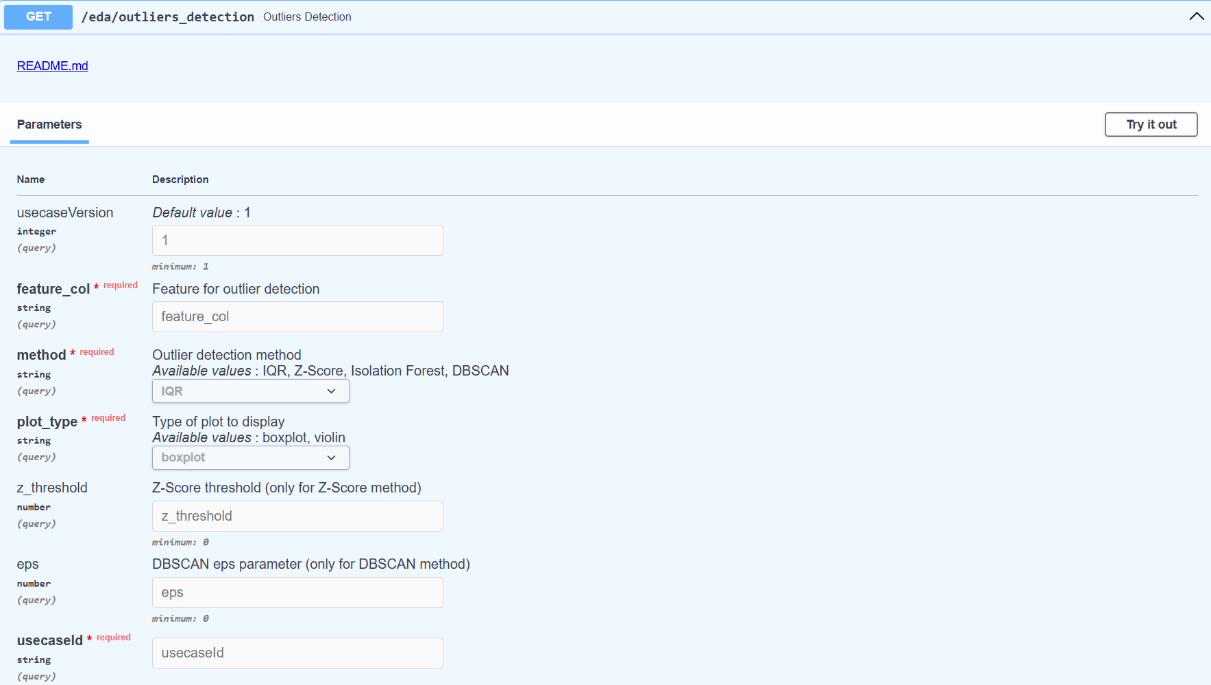Click the method parameter name label

click(41, 355)
